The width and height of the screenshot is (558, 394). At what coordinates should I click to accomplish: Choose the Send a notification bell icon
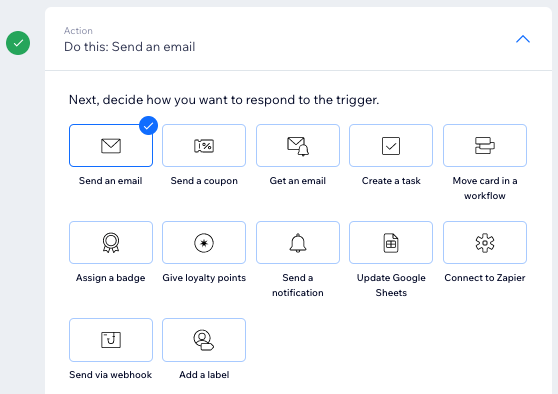(298, 243)
